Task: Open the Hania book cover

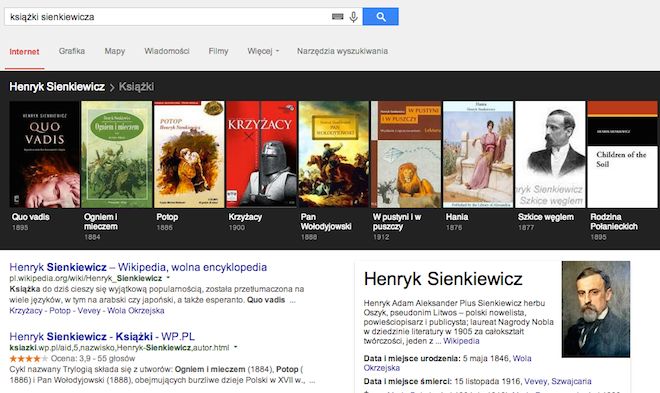Action: (478, 154)
